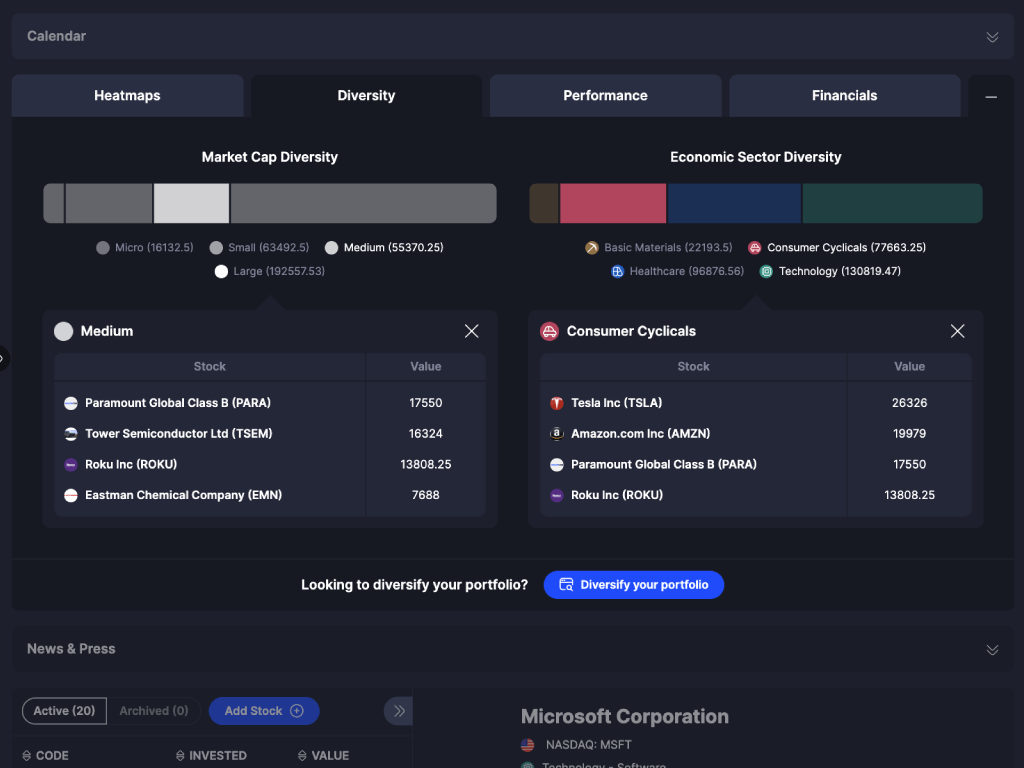Viewport: 1024px width, 768px height.
Task: Sort by the CODE column
Action: tap(45, 756)
